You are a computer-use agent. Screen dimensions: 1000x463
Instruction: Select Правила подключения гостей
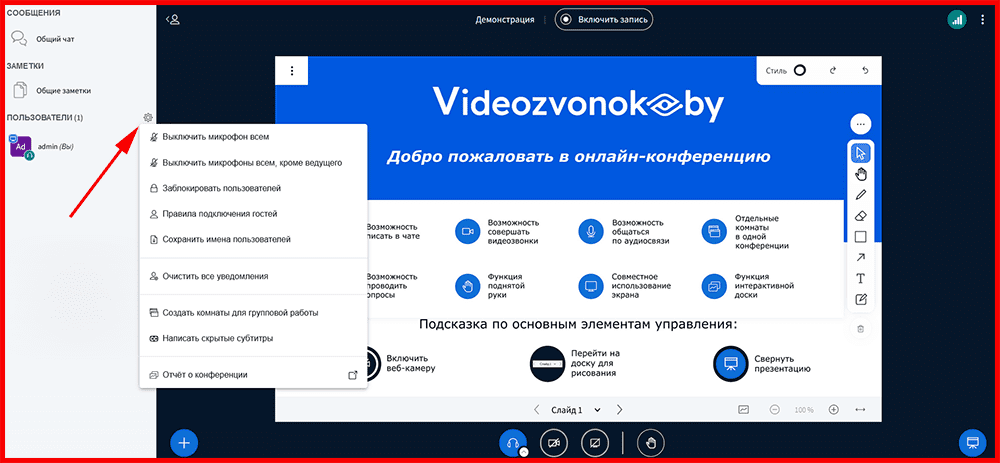253,214
